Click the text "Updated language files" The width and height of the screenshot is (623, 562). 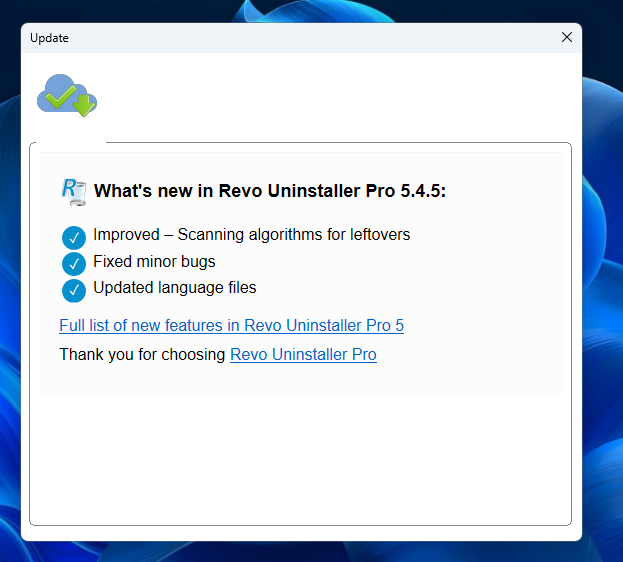[x=175, y=288]
